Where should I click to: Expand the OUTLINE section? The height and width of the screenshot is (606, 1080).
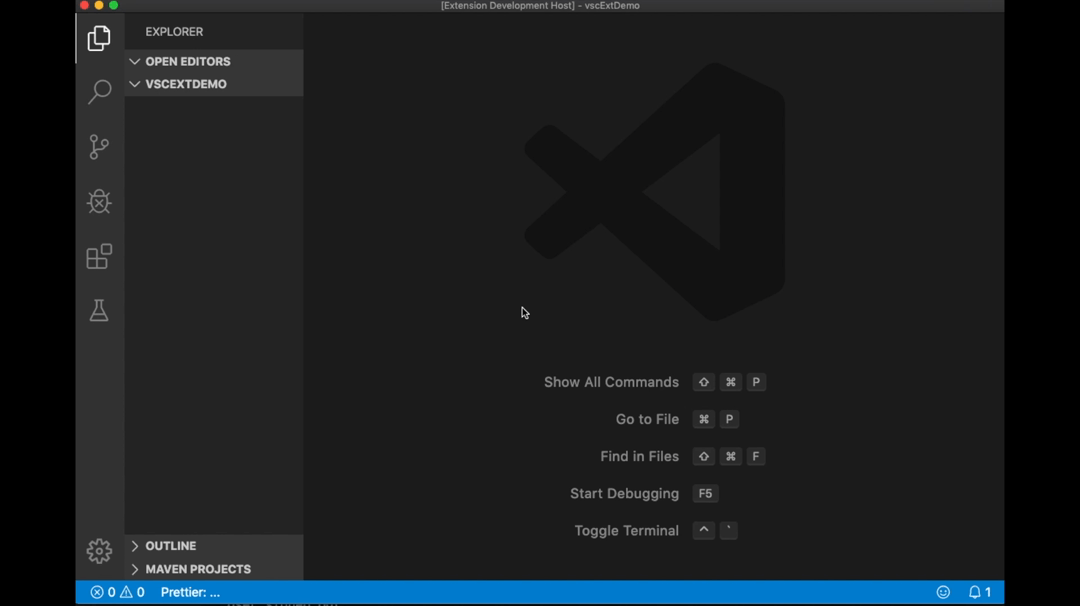coord(214,546)
